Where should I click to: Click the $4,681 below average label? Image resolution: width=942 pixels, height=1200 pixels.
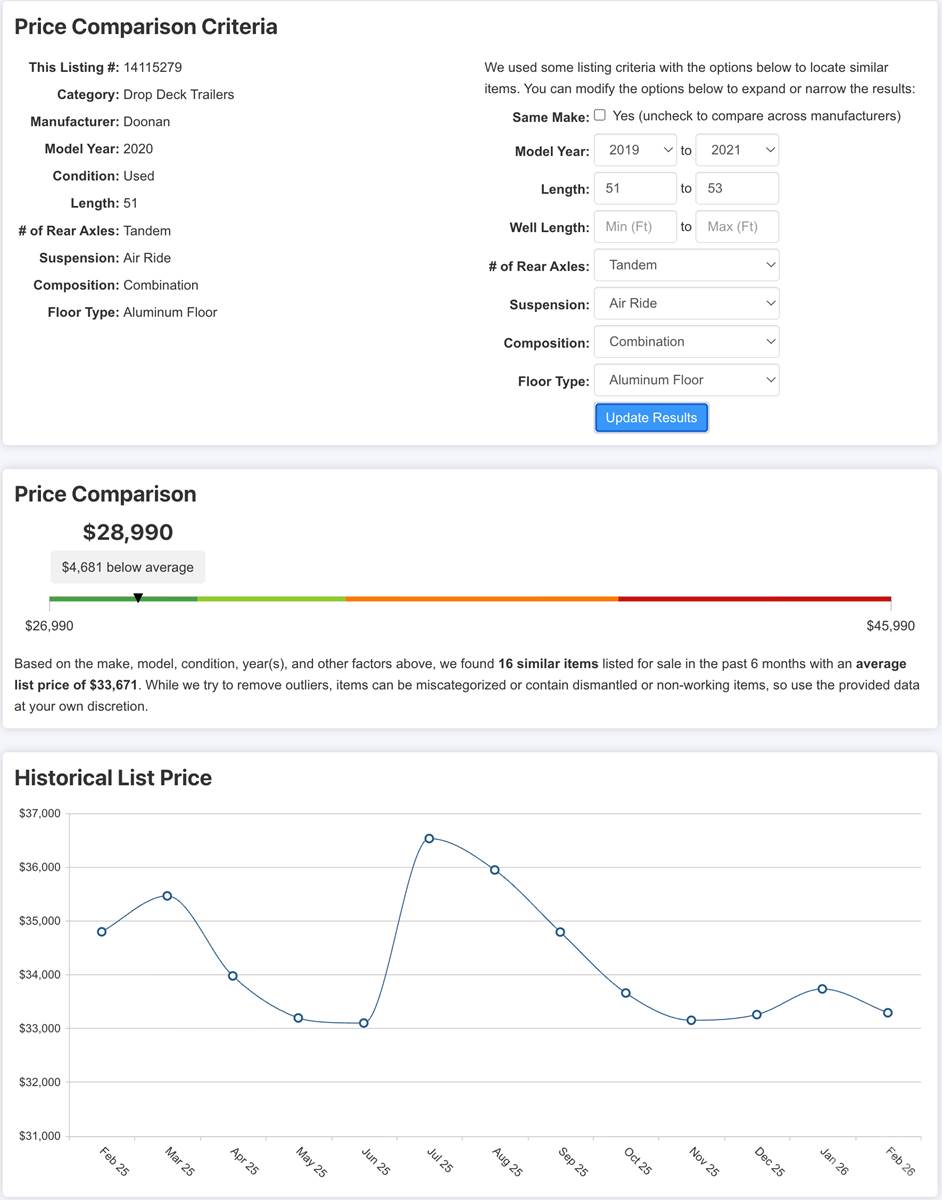128,567
